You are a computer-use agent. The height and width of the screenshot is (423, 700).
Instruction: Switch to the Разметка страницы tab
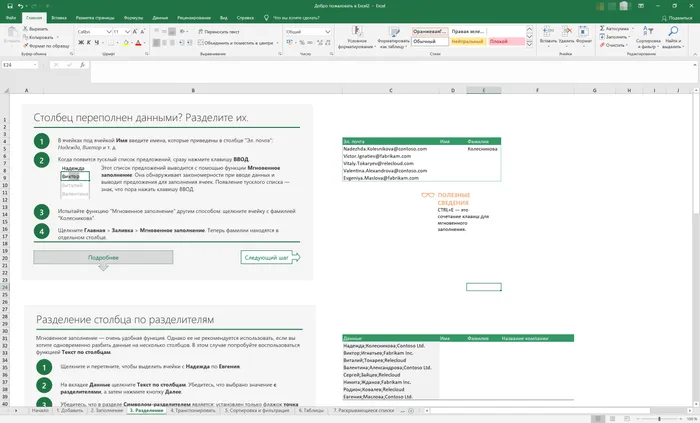[x=95, y=18]
